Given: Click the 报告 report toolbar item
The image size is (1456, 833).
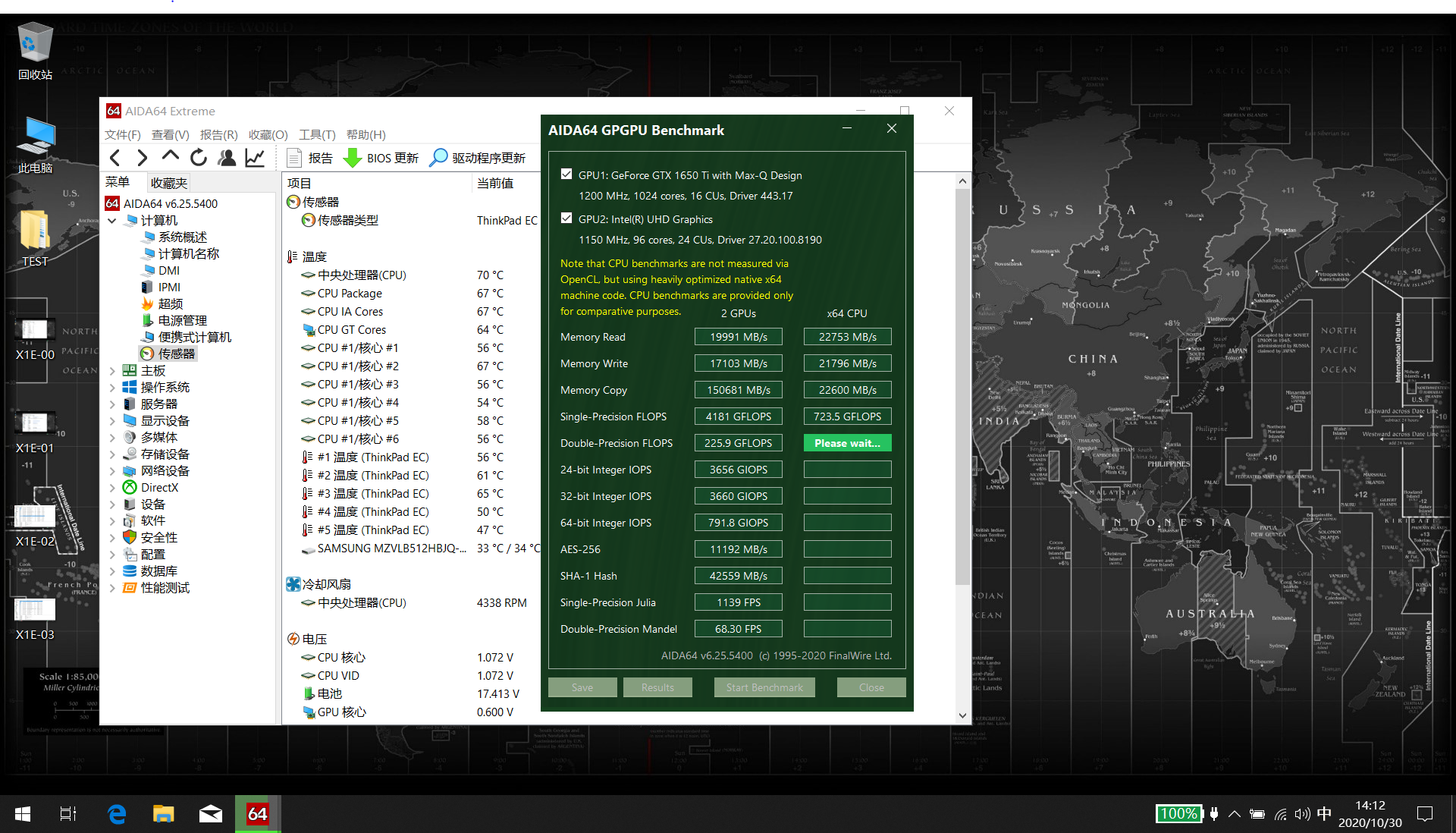Looking at the screenshot, I should point(309,158).
